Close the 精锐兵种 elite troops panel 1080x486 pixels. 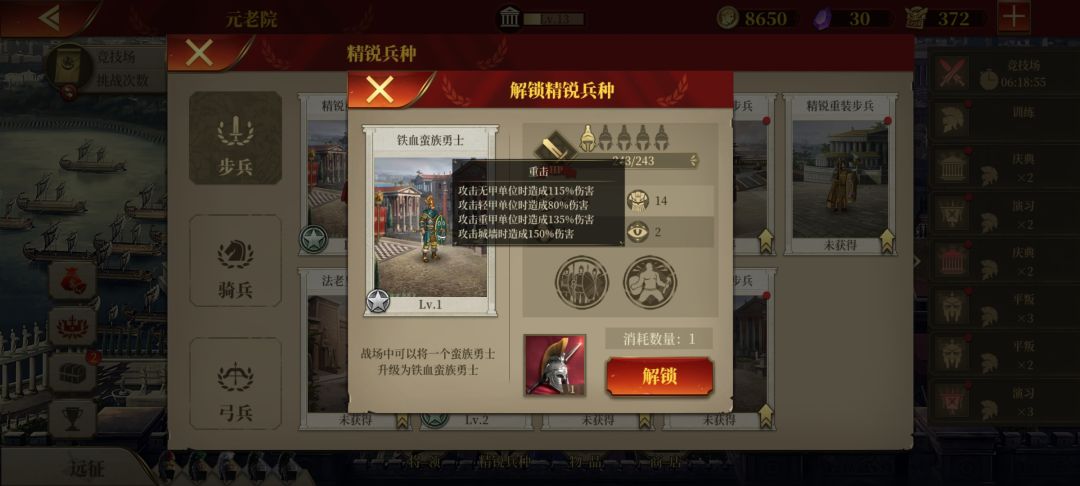point(199,53)
